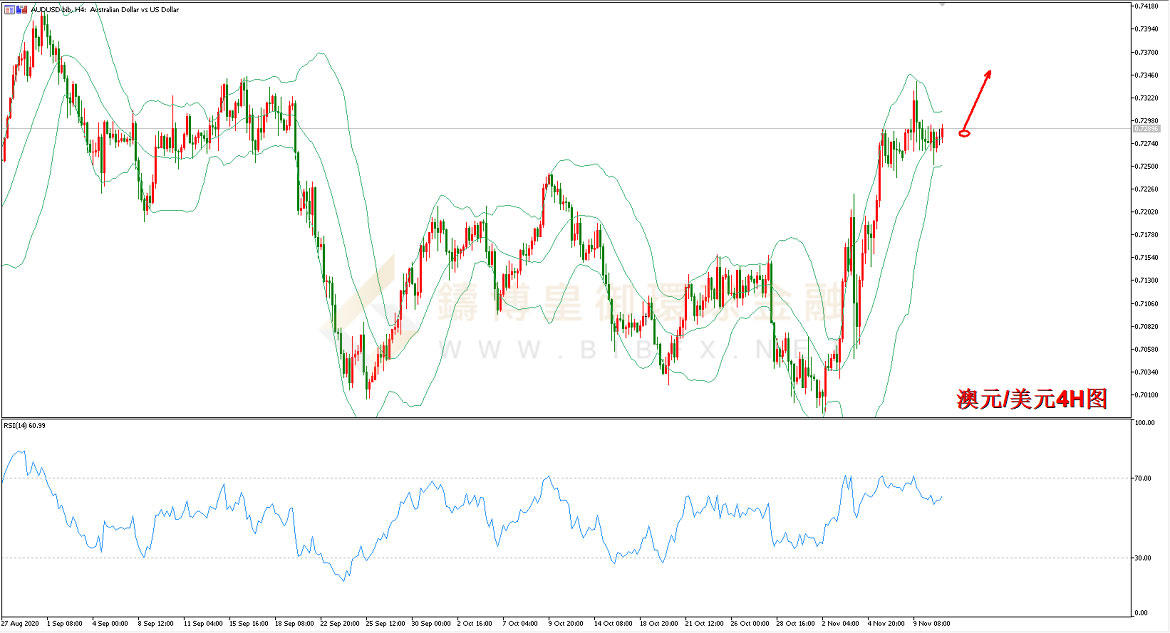Click the 22 Sep 20:00 time axis label

click(x=340, y=623)
